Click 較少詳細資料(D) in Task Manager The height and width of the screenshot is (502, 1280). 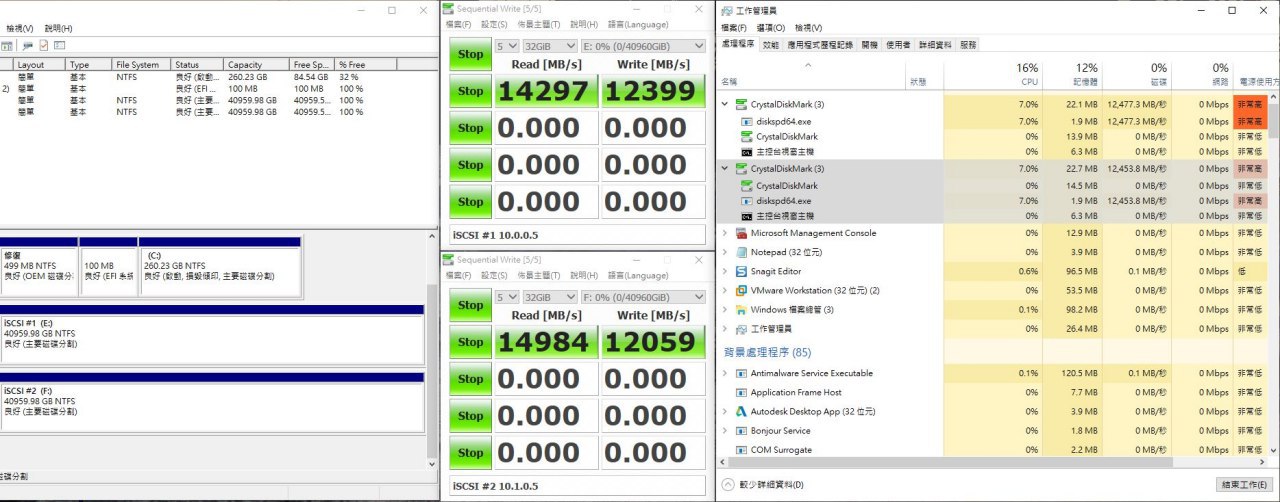pyautogui.click(x=771, y=484)
